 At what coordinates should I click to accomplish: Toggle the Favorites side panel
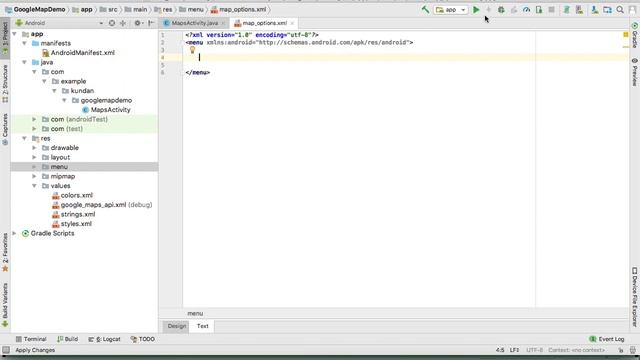click(5, 252)
